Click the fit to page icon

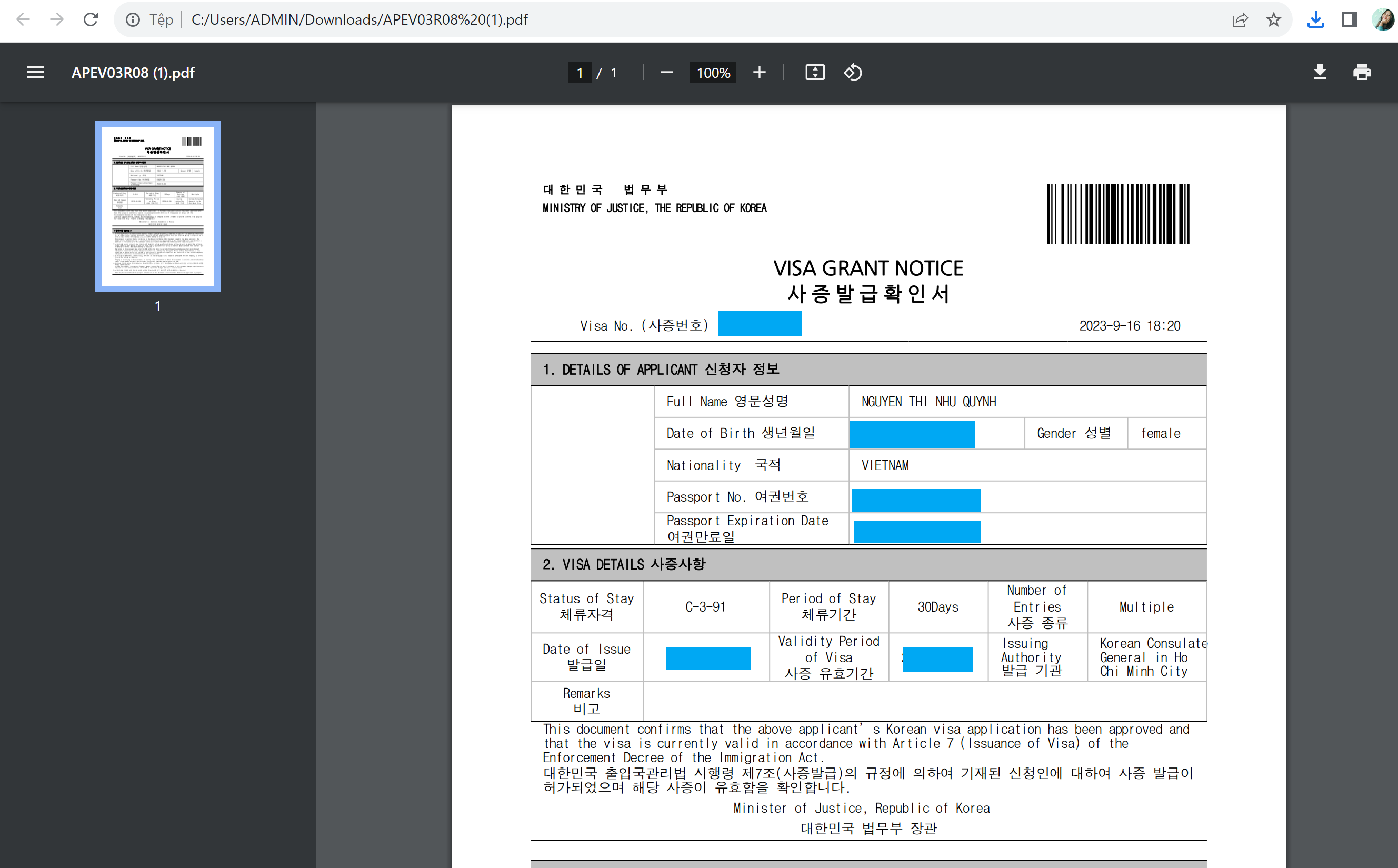(x=815, y=72)
